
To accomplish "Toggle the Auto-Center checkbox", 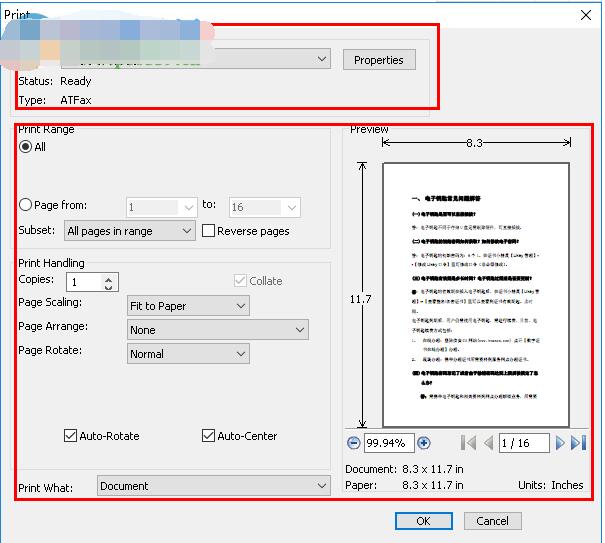I will [x=208, y=436].
